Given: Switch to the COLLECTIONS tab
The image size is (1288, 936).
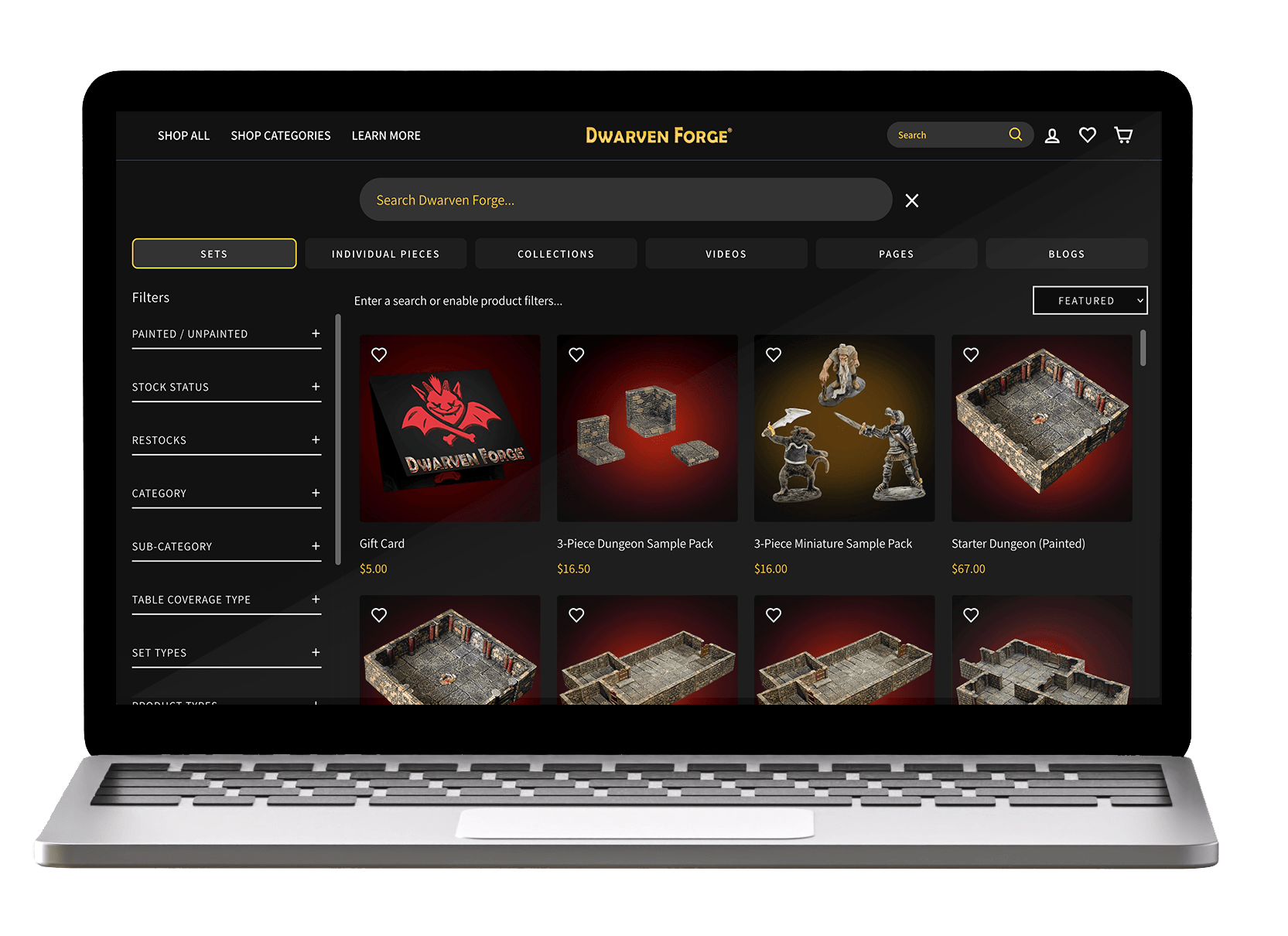Looking at the screenshot, I should pos(555,253).
